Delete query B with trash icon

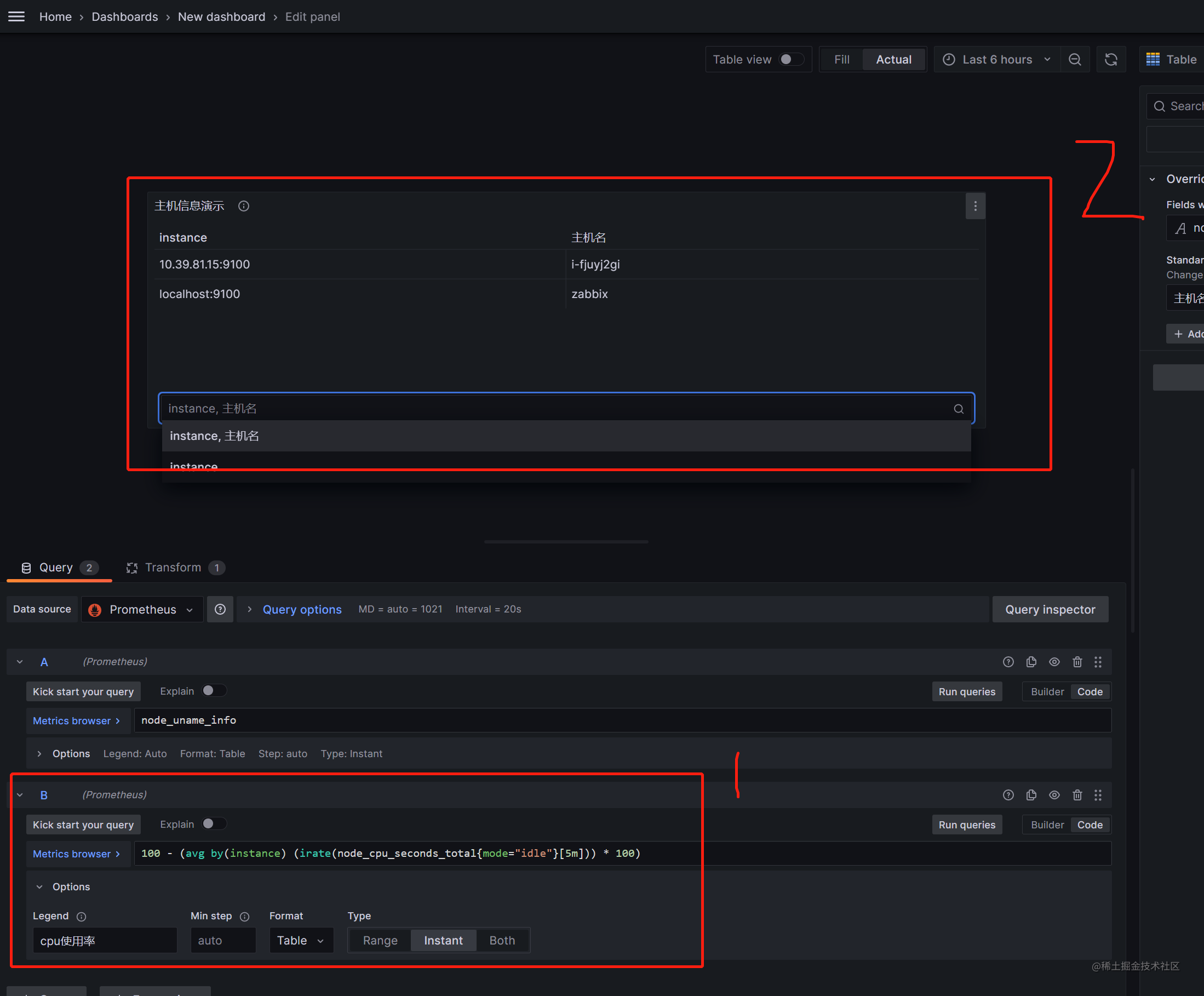1077,795
